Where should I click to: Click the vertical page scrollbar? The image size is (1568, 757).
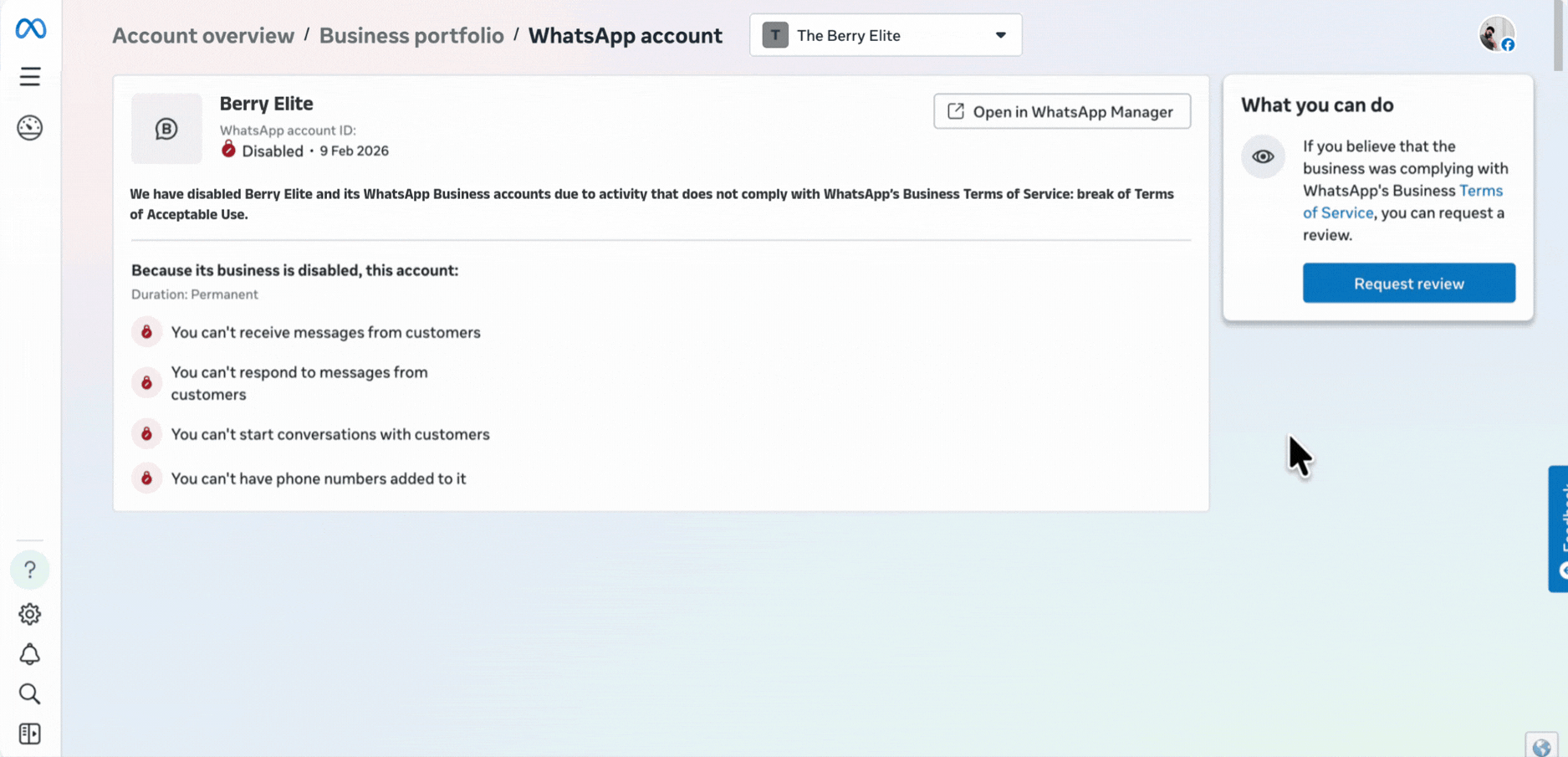point(1559,36)
